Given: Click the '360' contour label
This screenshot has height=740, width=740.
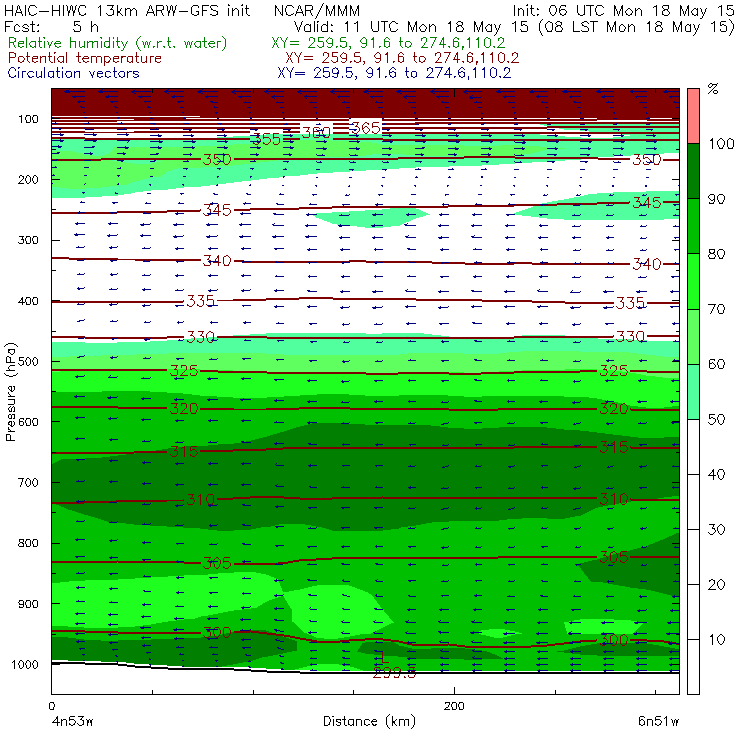Looking at the screenshot, I should click(316, 133).
